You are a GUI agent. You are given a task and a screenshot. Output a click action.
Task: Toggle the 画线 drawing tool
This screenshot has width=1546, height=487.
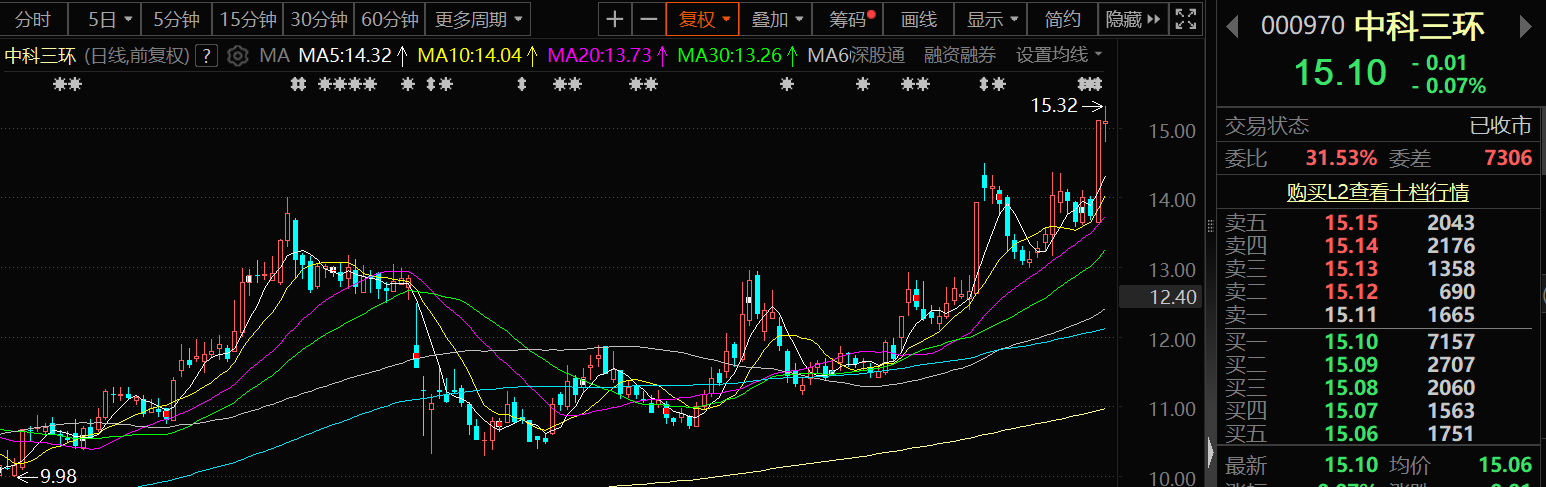click(x=918, y=19)
